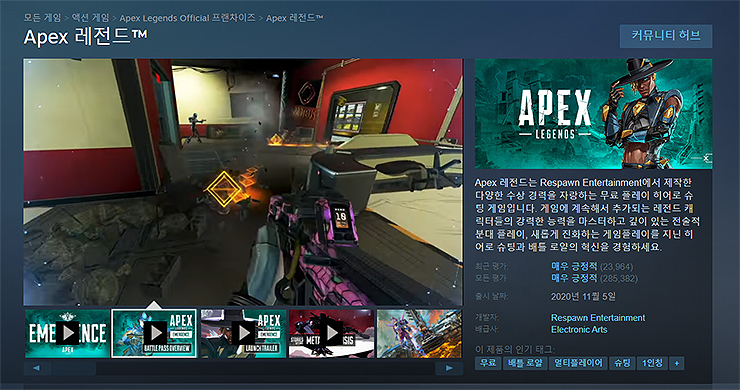Click the main gameplay video player

[243, 182]
